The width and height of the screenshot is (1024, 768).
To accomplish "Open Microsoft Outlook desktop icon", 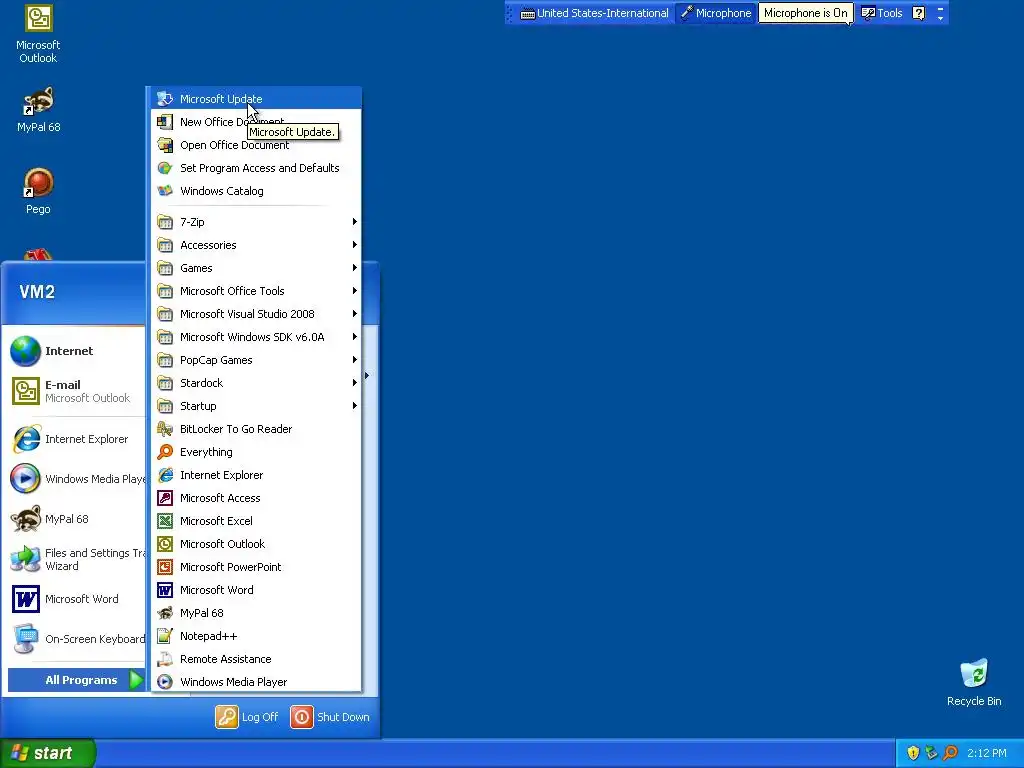I will click(38, 34).
